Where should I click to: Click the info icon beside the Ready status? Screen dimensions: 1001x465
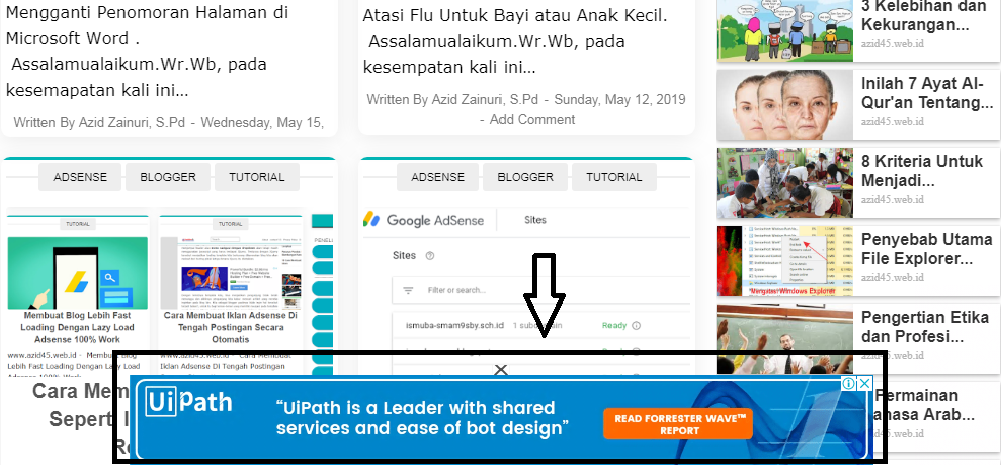click(636, 326)
